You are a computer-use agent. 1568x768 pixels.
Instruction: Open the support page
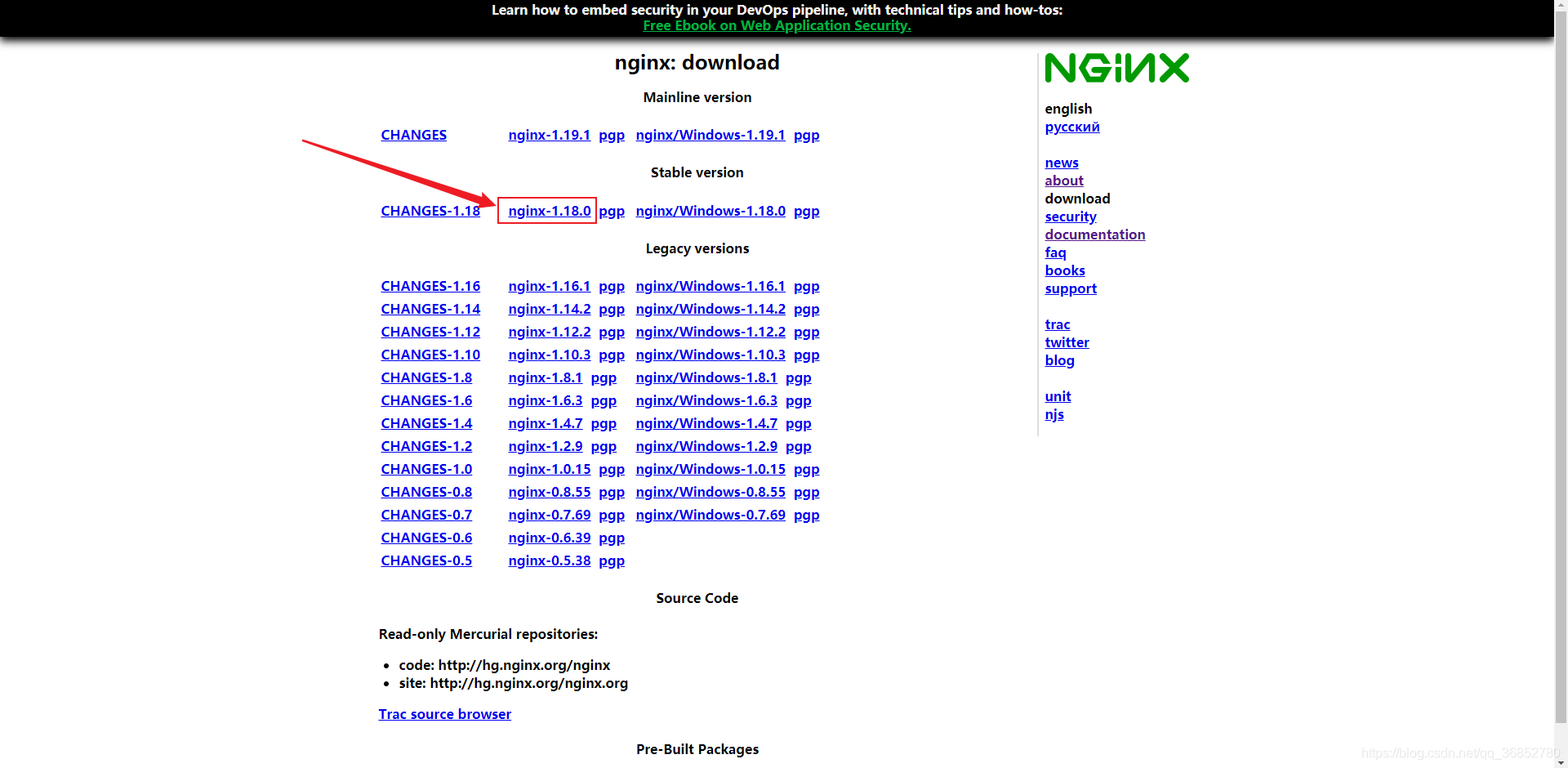click(1070, 288)
